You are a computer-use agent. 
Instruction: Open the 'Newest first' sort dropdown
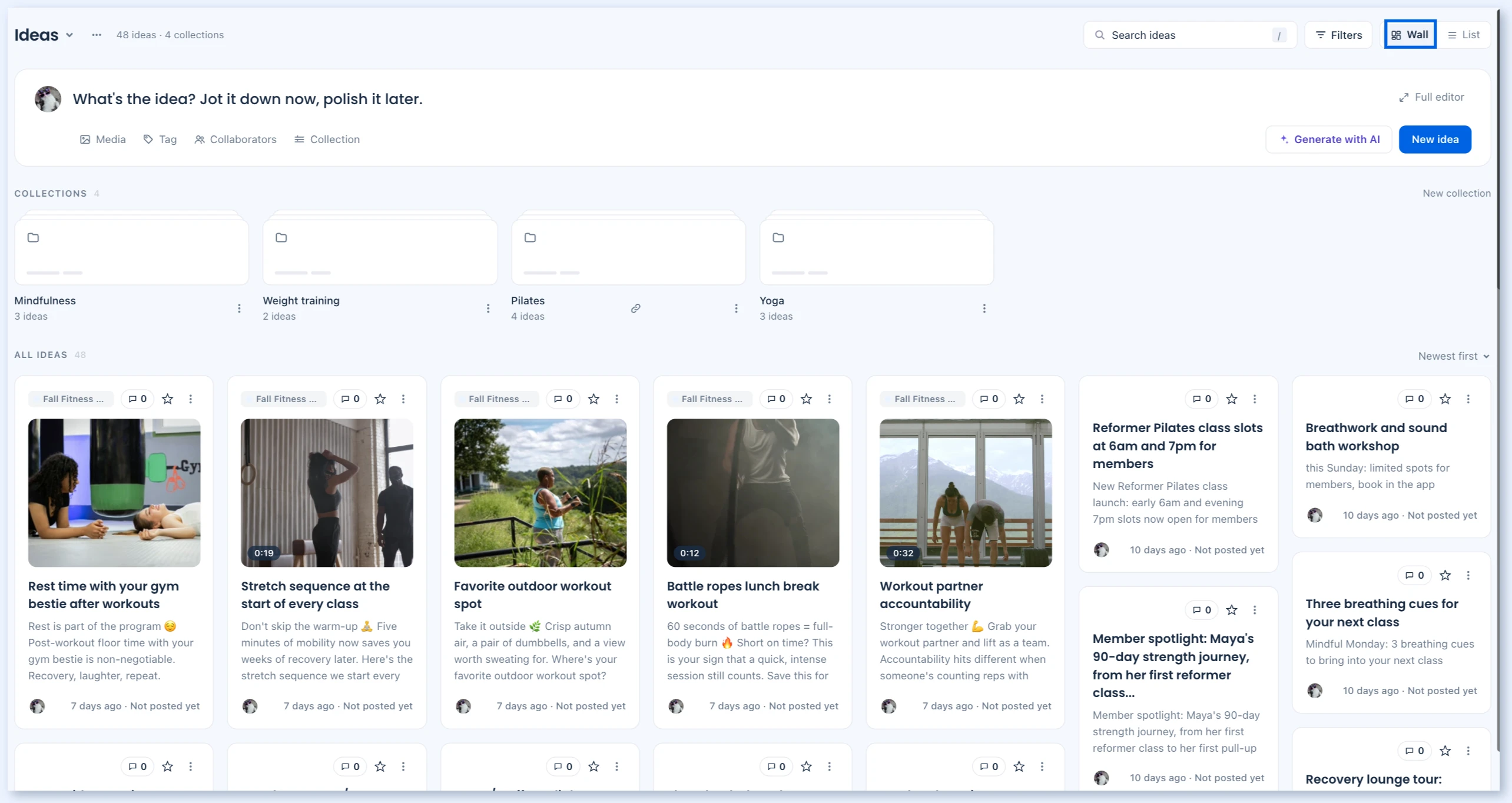point(1454,356)
